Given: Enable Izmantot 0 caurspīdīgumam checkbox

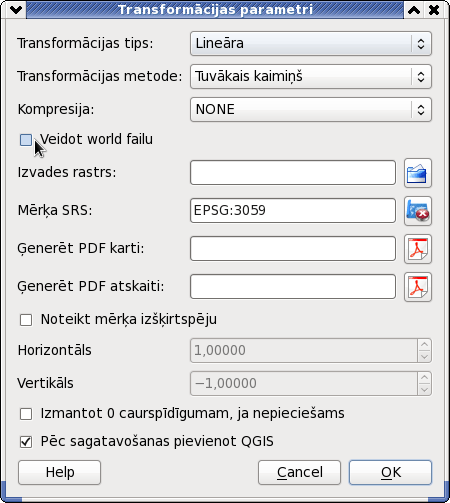Looking at the screenshot, I should [26, 414].
